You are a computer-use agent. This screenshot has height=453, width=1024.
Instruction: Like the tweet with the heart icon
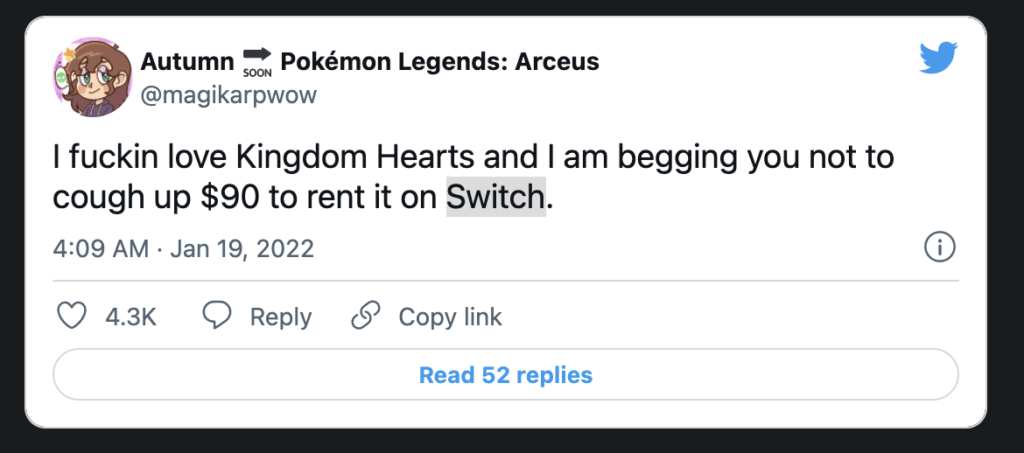(71, 317)
